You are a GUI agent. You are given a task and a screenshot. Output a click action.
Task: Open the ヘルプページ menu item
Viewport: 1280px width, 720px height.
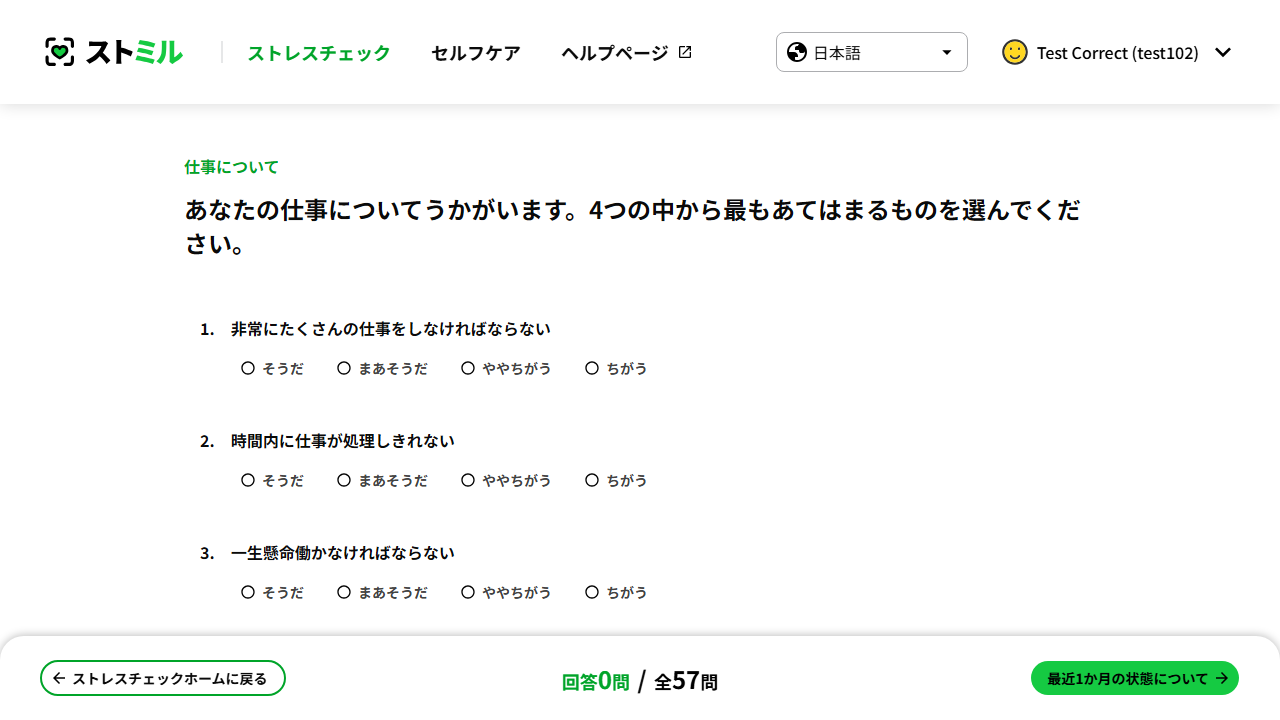(x=615, y=52)
